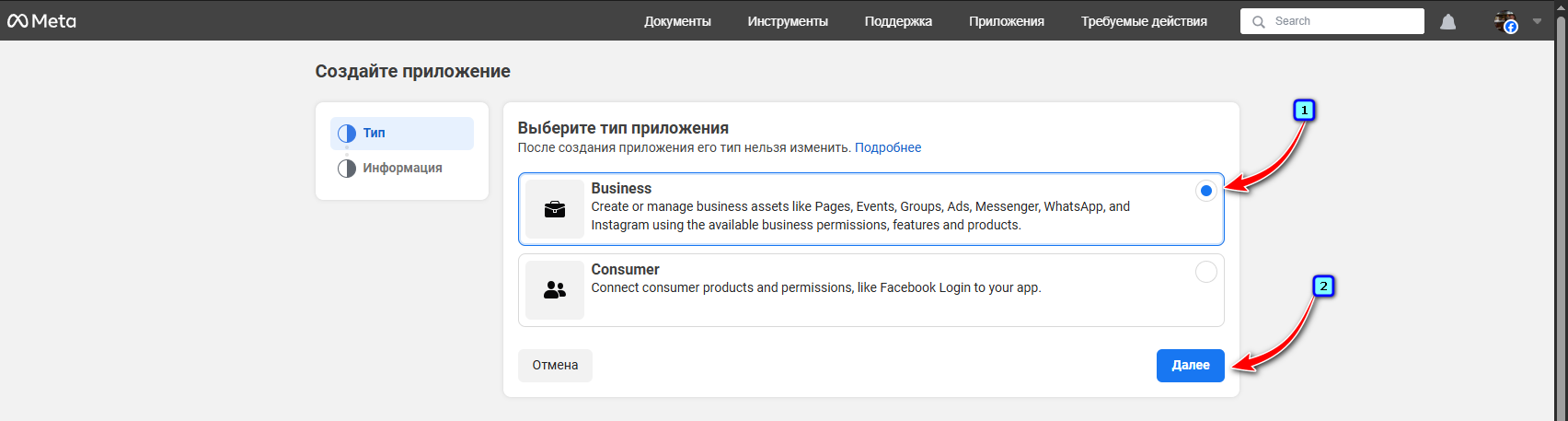Click Выберите тип приложения heading
This screenshot has width=1568, height=421.
point(623,128)
